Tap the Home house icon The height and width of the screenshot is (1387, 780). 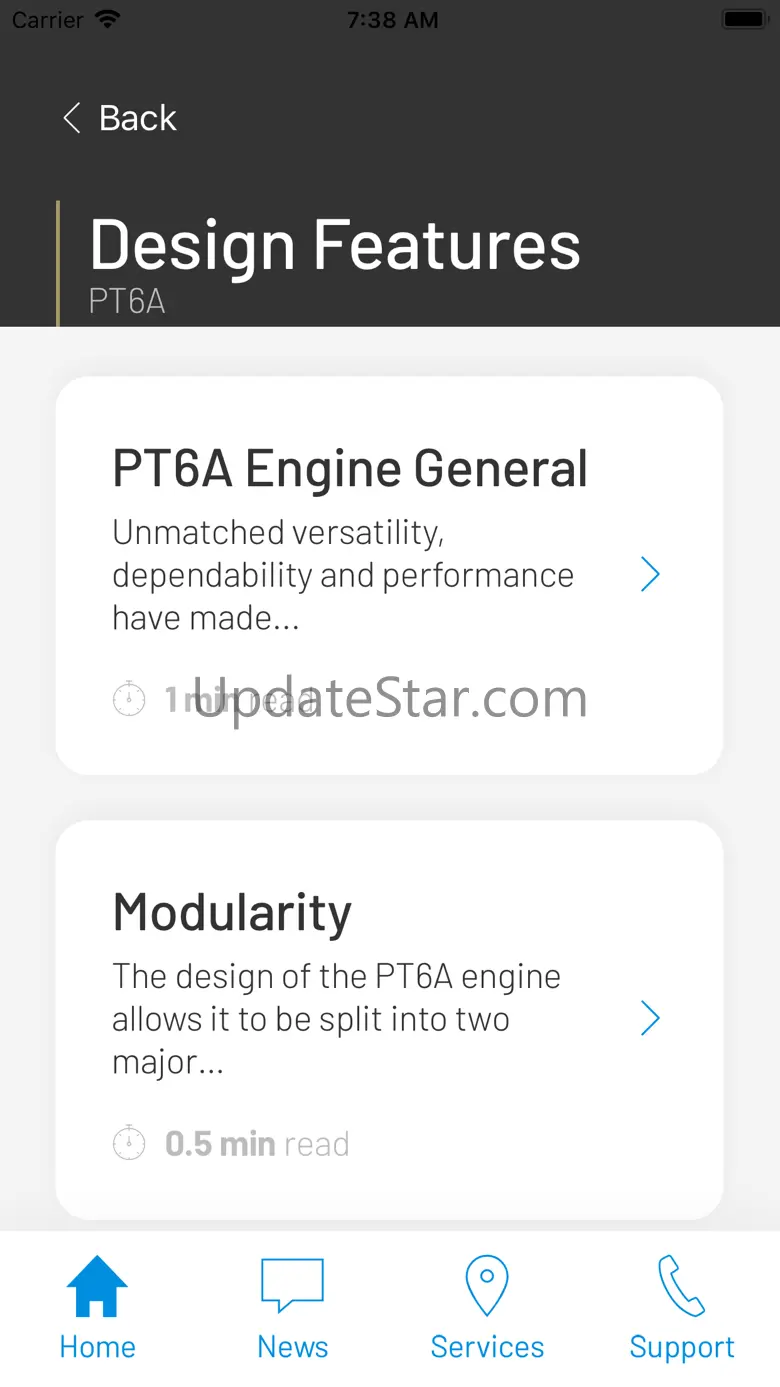point(97,1286)
